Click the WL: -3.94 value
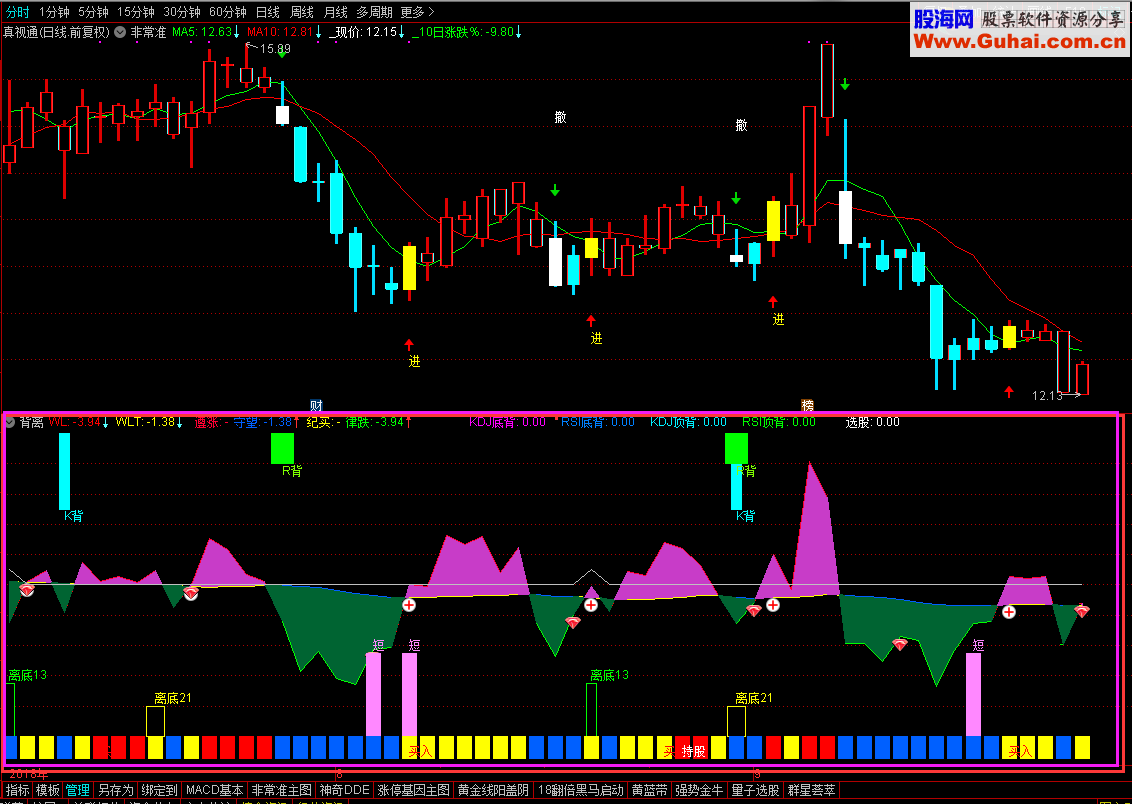This screenshot has height=804, width=1132. pyautogui.click(x=79, y=421)
